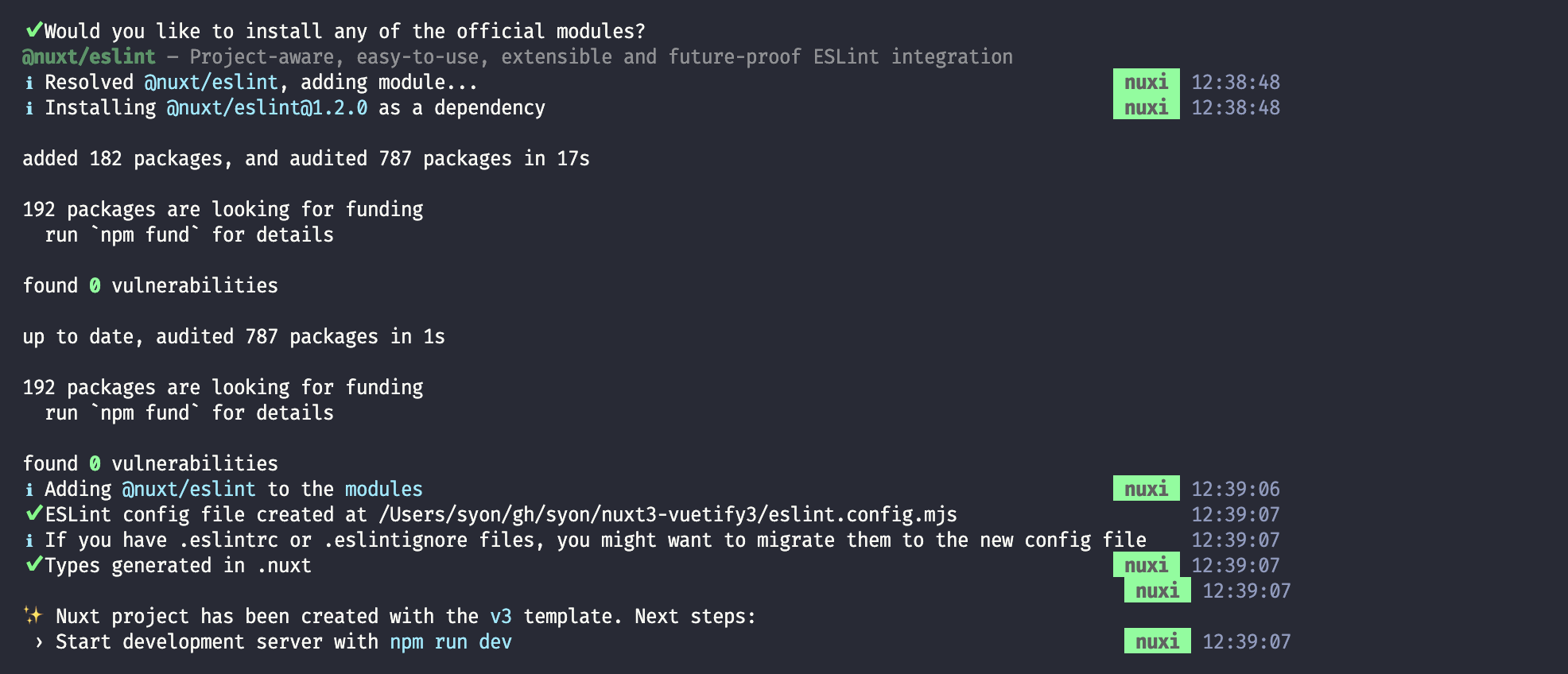The height and width of the screenshot is (674, 1568).
Task: Click the info icon beside "Installing @nuxt/eslint@1.2.0"
Action: click(29, 108)
